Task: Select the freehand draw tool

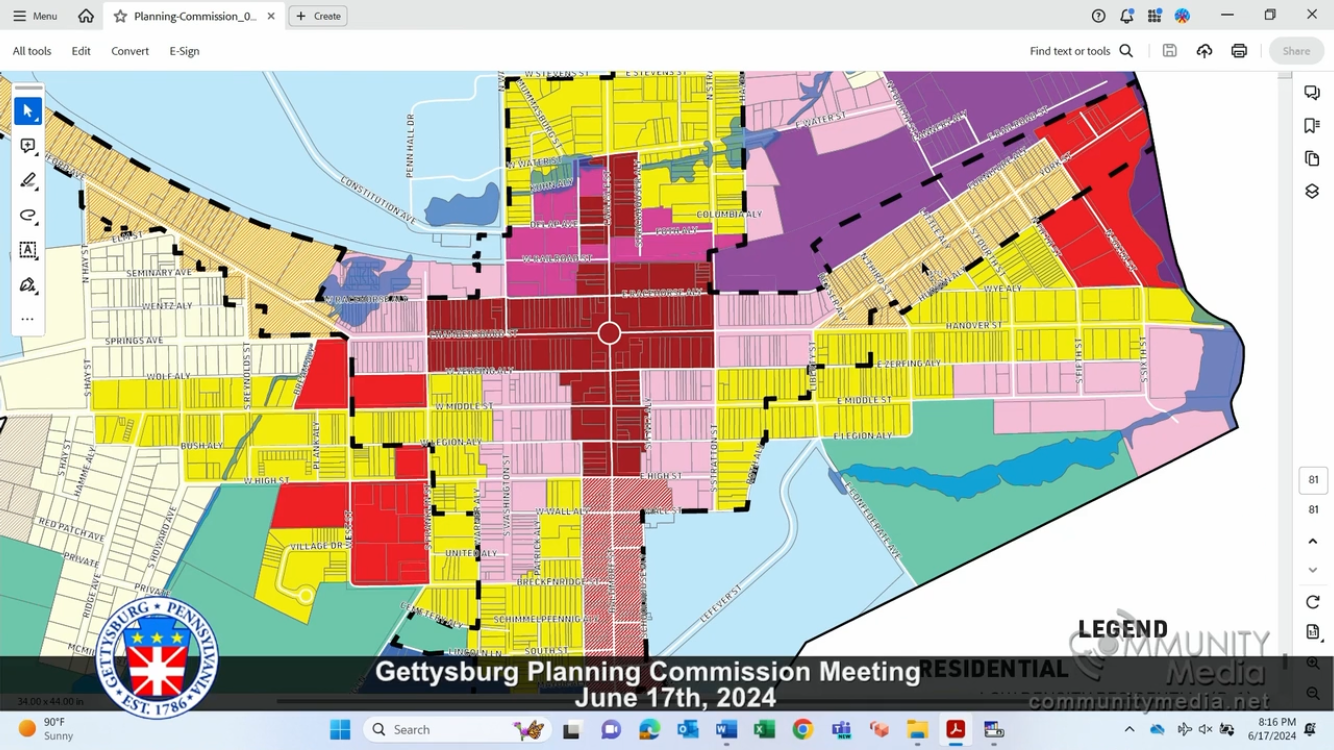Action: click(28, 216)
